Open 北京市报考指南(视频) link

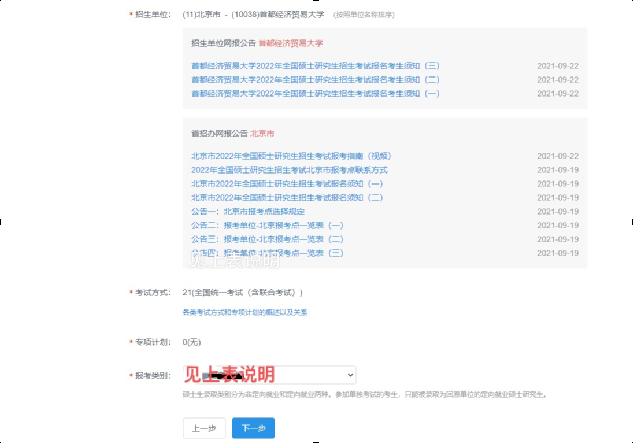coord(291,156)
